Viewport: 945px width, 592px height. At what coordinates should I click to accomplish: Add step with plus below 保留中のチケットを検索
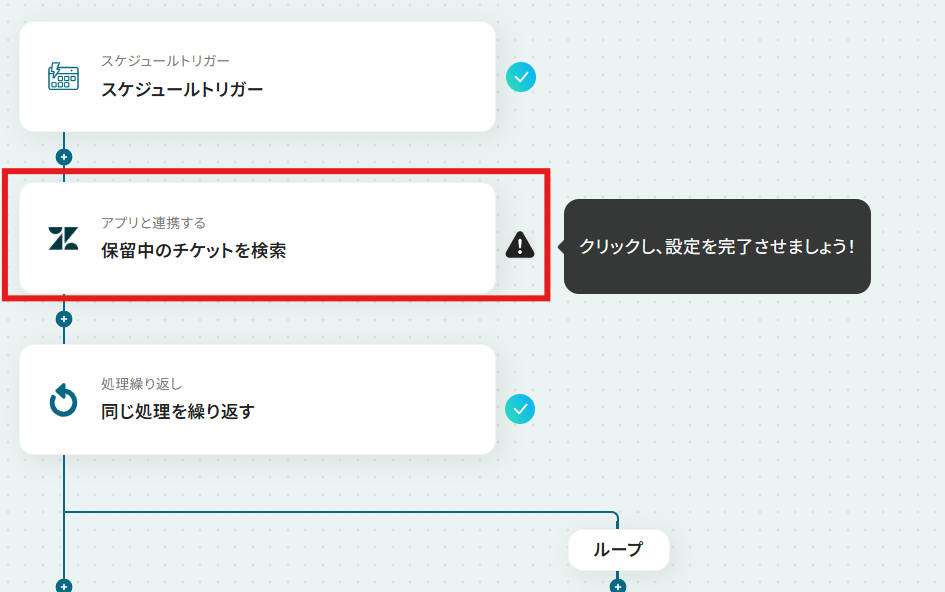pyautogui.click(x=64, y=319)
